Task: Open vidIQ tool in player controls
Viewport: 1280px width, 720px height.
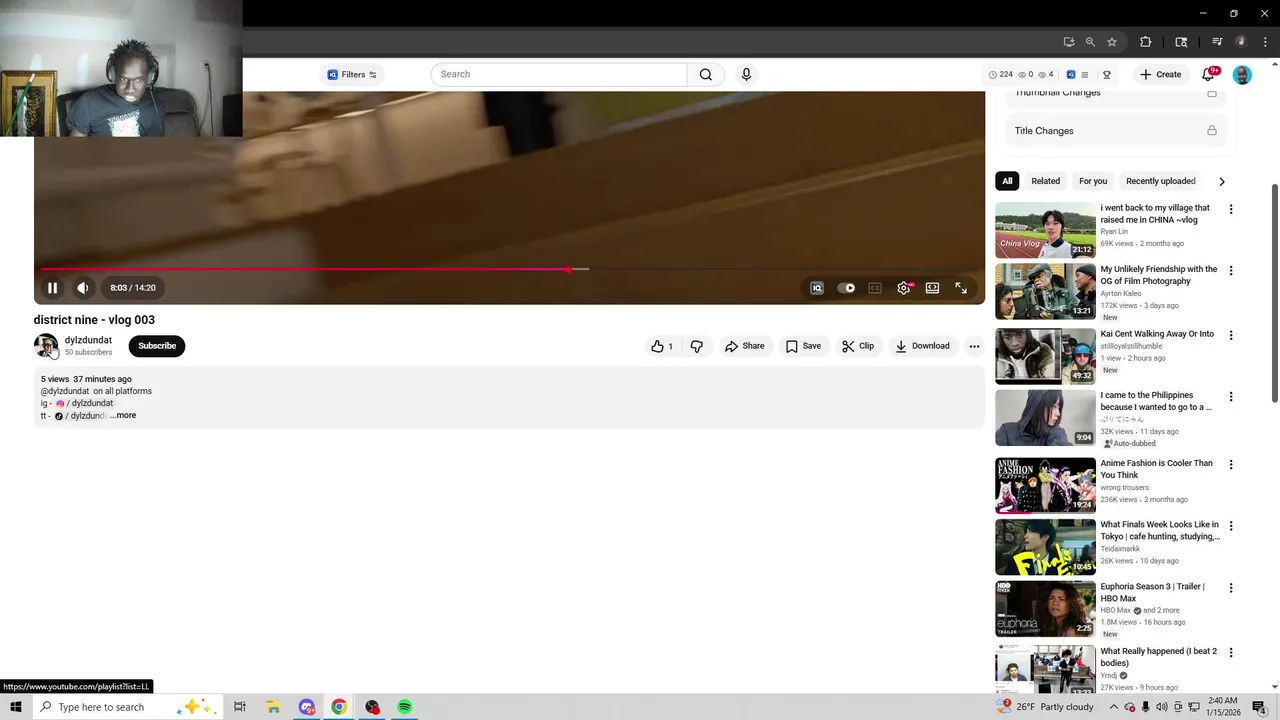Action: pyautogui.click(x=817, y=288)
